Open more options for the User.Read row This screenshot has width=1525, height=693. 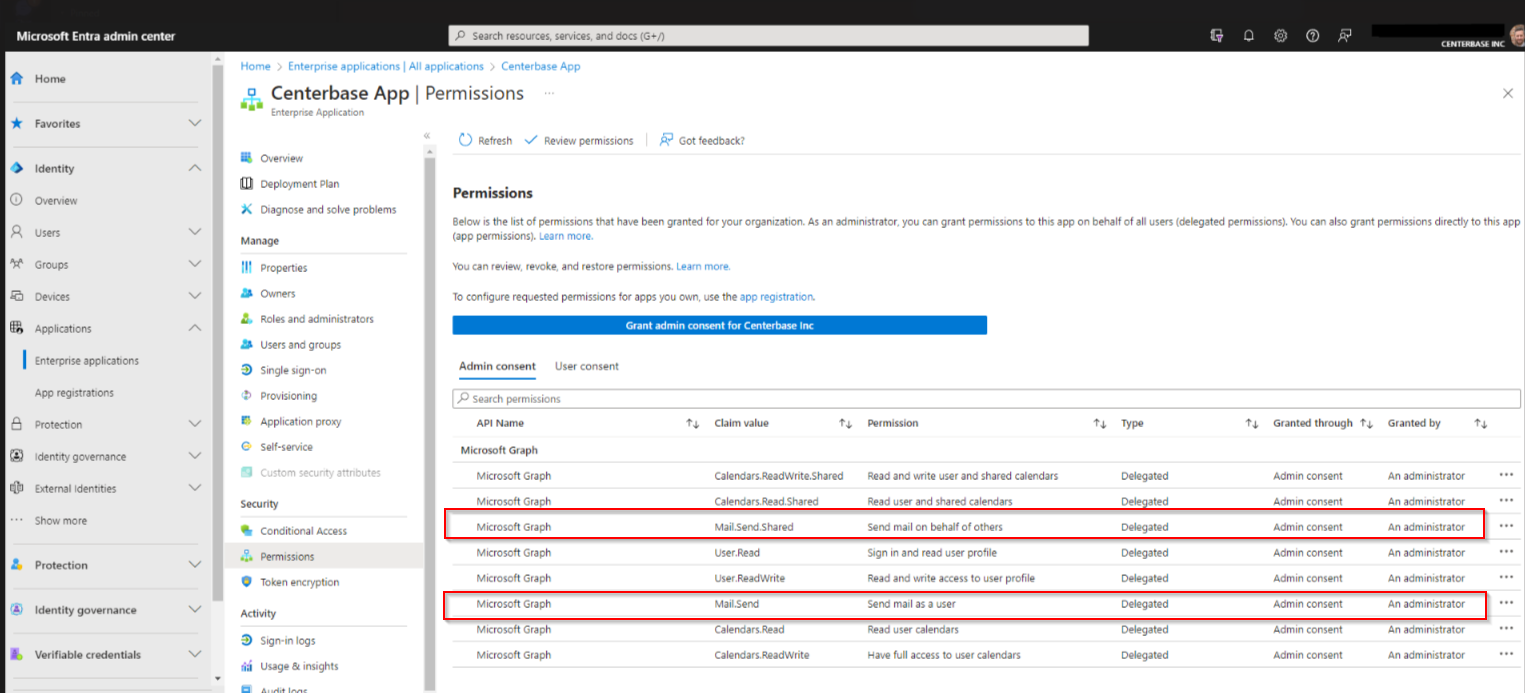1506,552
